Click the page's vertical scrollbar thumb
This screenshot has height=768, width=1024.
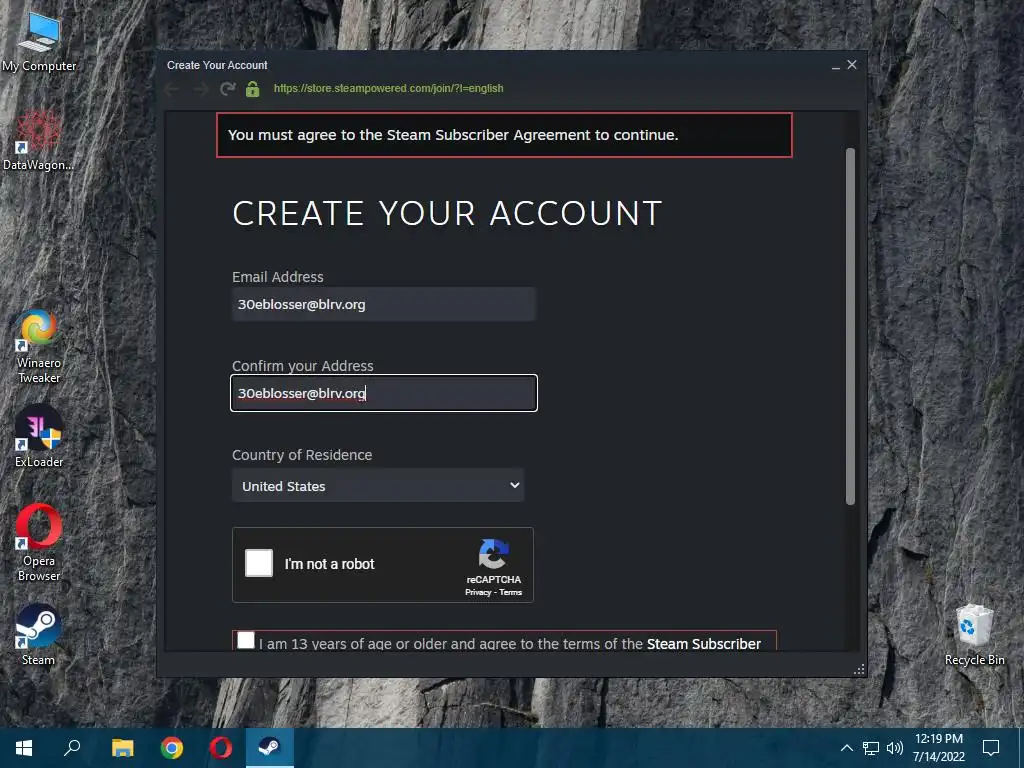(850, 327)
